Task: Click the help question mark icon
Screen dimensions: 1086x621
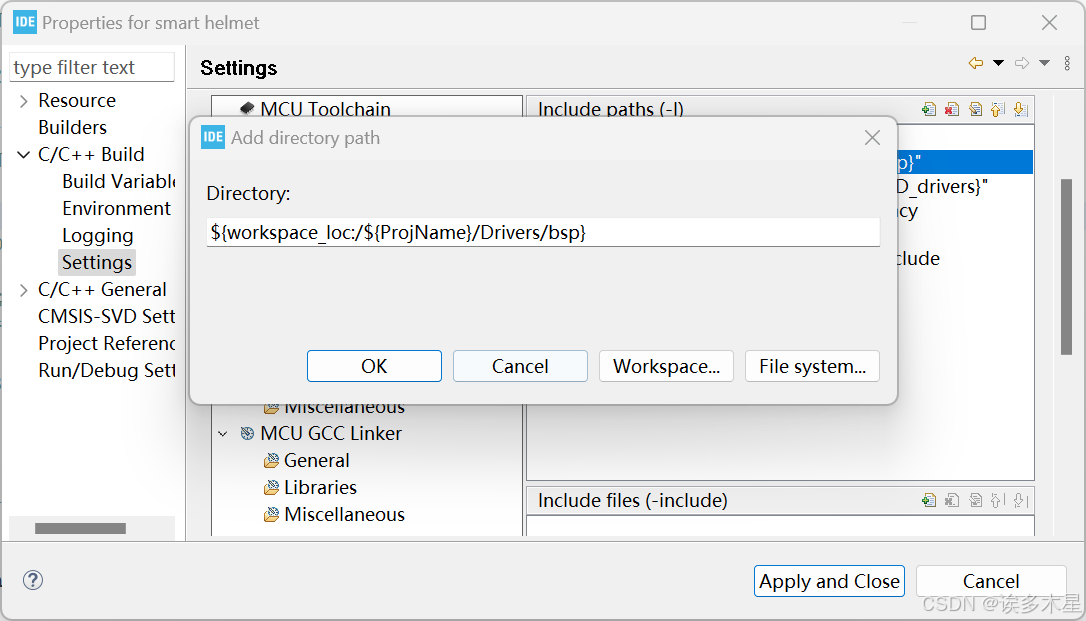Action: [x=33, y=580]
